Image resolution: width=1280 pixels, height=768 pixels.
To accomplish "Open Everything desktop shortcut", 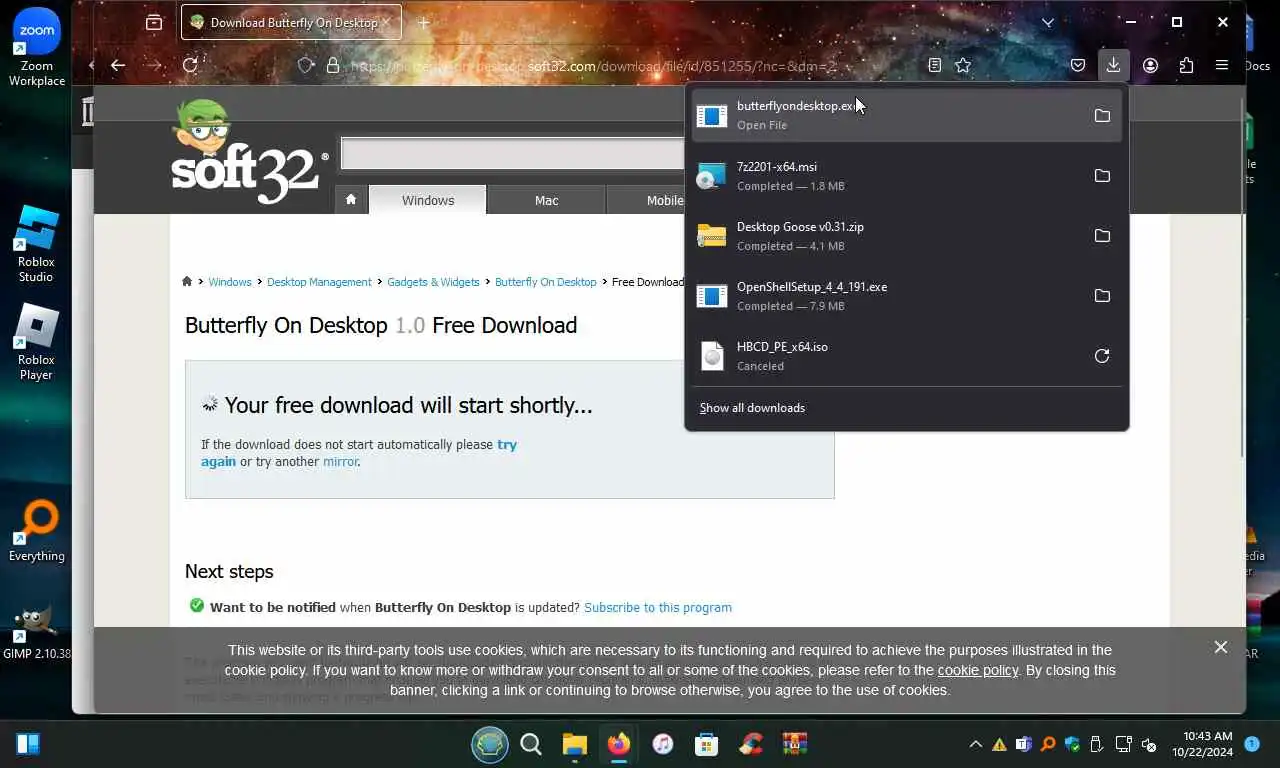I will (x=37, y=532).
